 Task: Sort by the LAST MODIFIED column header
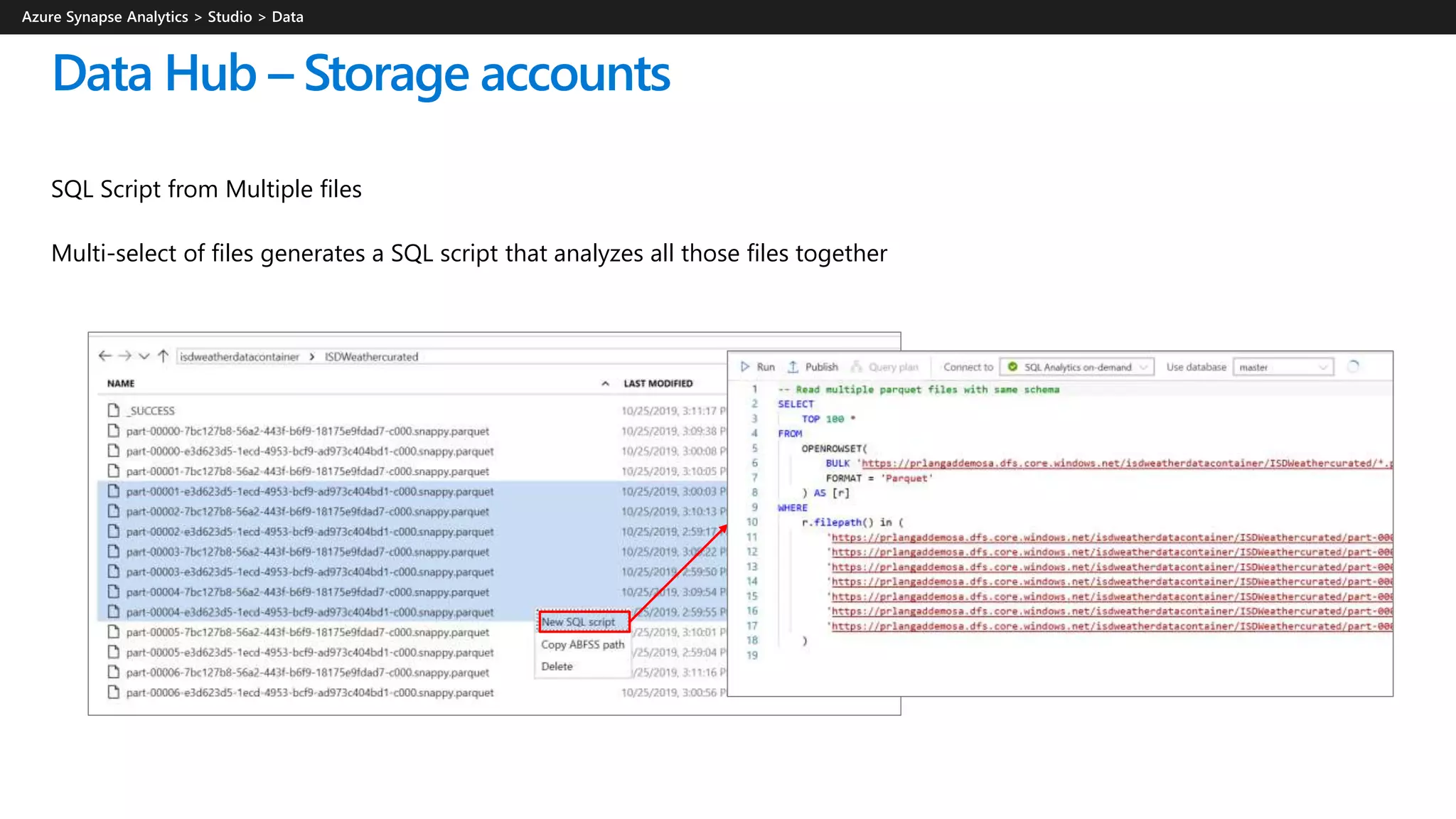tap(658, 383)
